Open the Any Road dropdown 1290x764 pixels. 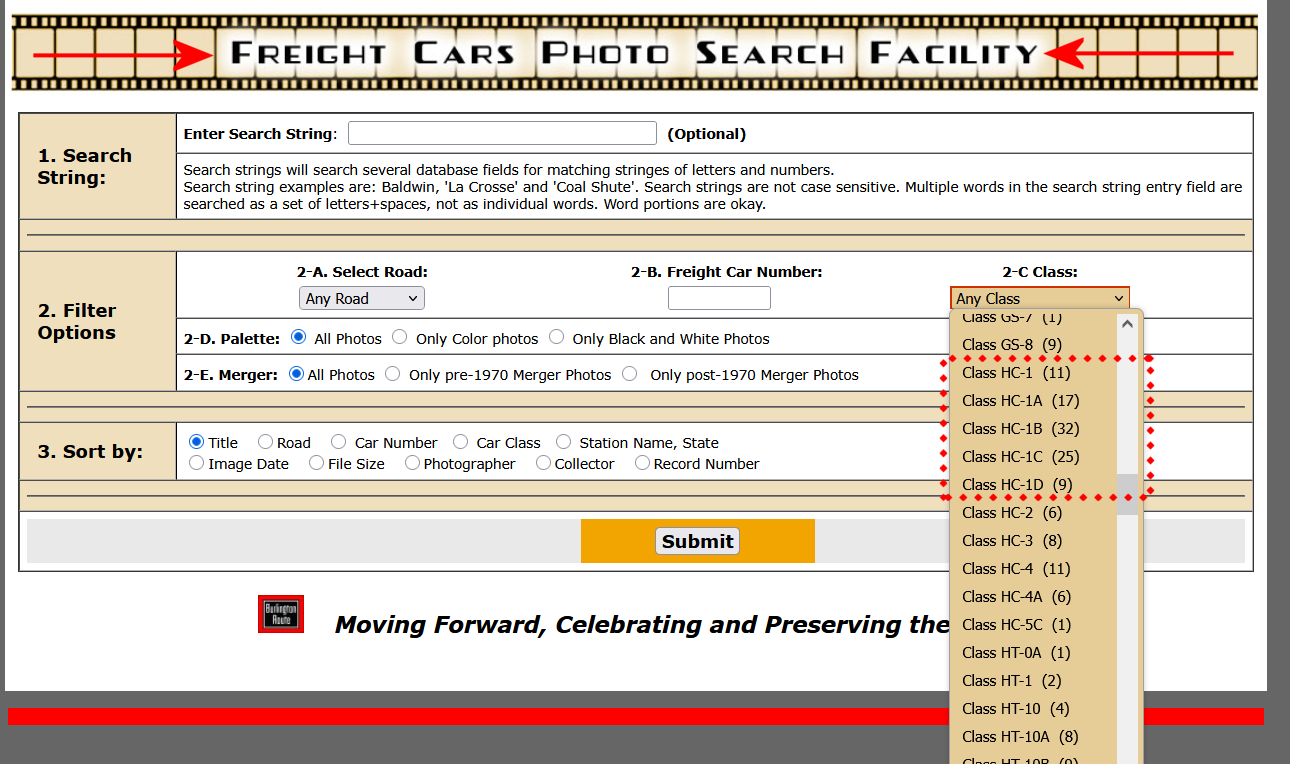point(361,298)
